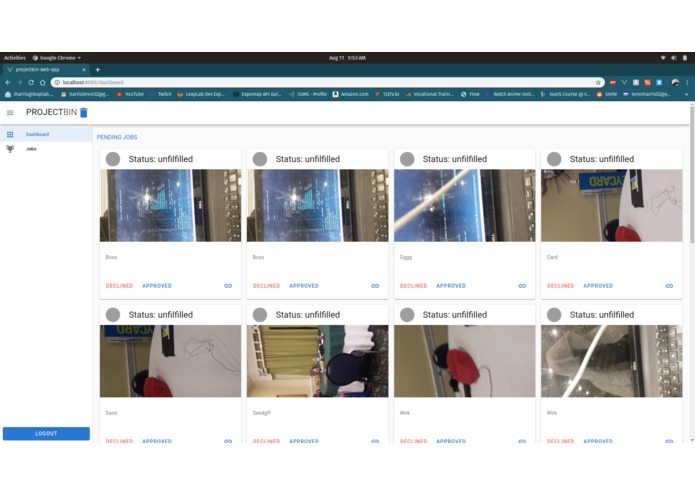Click the avatar circle on the Sendgff card
This screenshot has width=695, height=494.
point(260,315)
